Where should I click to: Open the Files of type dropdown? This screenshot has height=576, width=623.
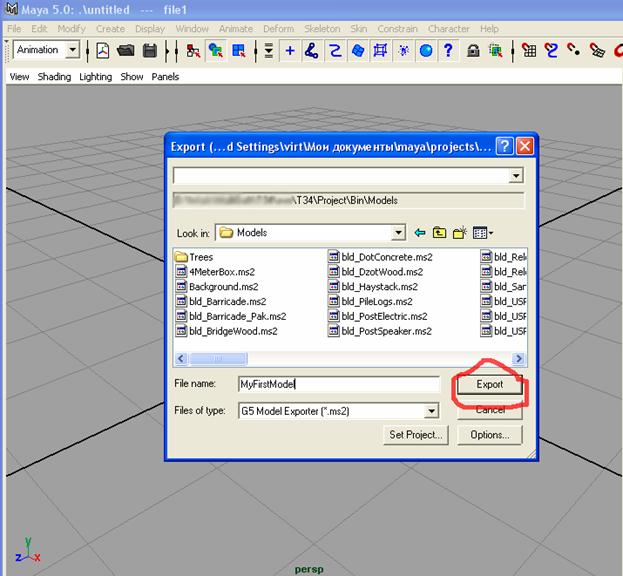[x=431, y=411]
